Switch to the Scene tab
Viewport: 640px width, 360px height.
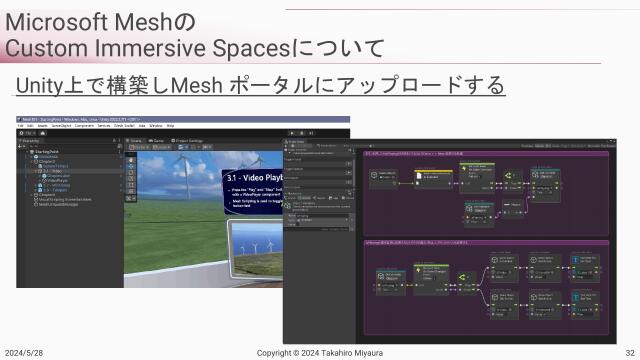[x=133, y=140]
